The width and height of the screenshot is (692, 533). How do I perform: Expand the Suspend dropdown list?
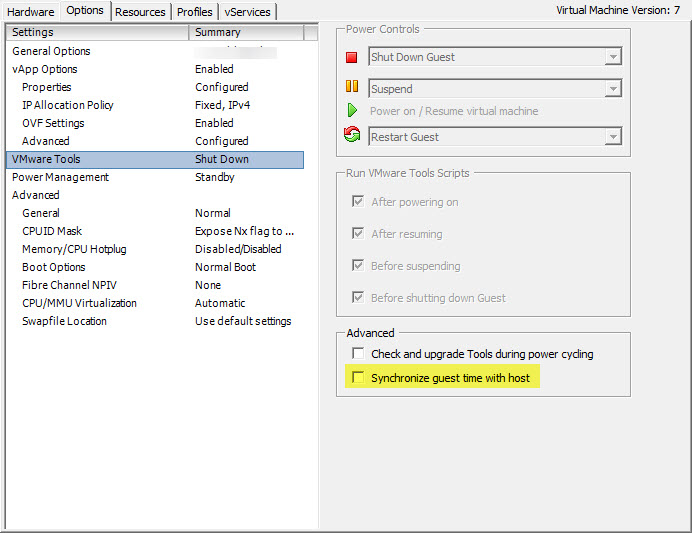(x=613, y=89)
